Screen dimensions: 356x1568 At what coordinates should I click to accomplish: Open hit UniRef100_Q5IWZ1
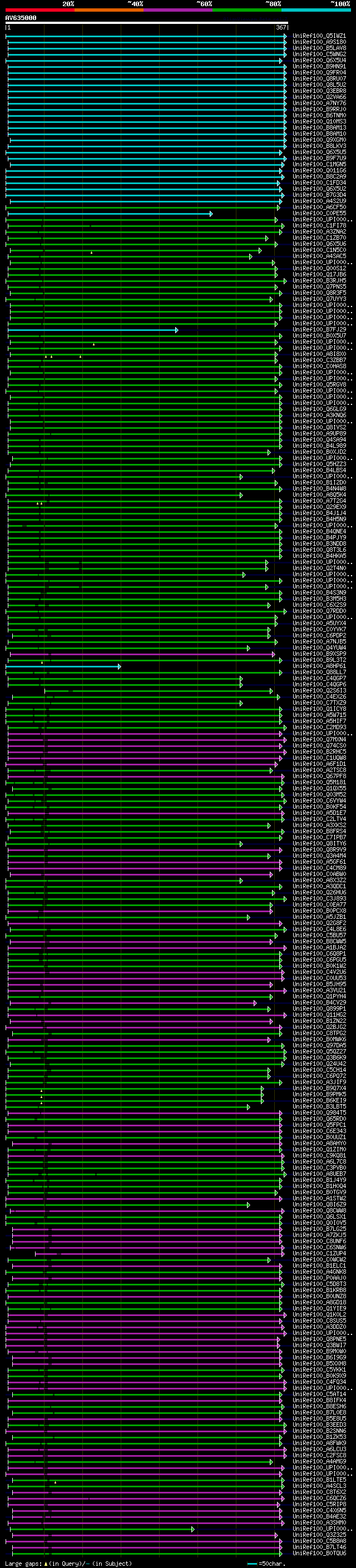click(x=319, y=36)
